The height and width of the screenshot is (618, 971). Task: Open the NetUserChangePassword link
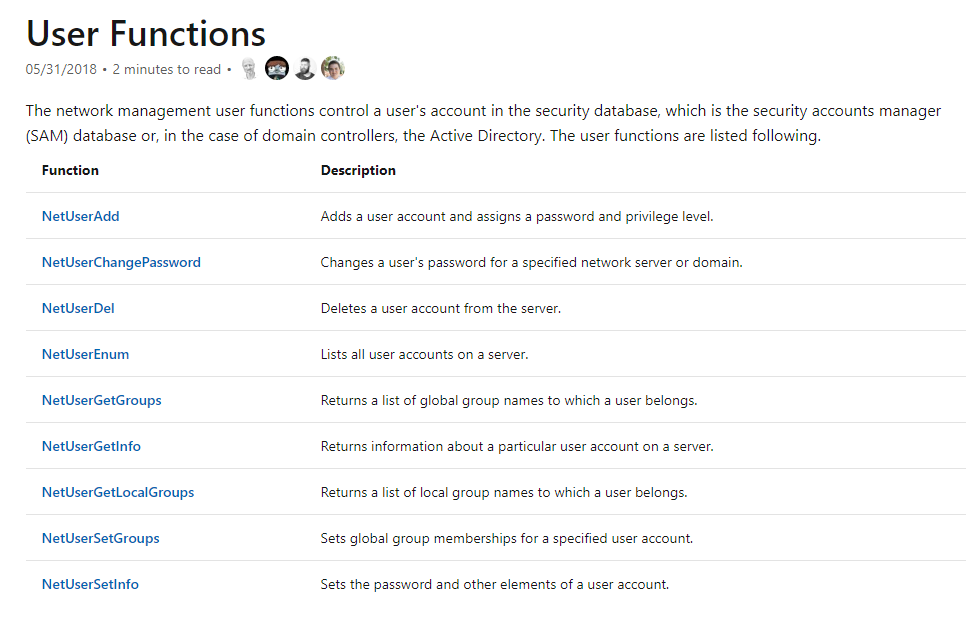(121, 262)
